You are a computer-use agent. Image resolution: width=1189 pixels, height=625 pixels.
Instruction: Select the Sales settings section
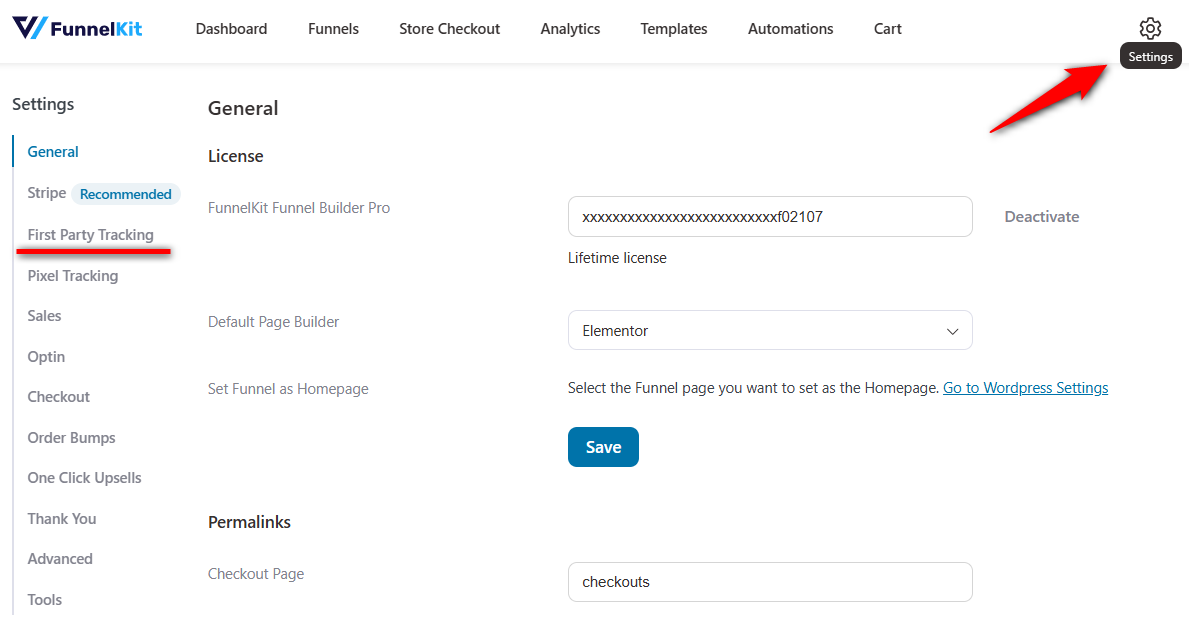[x=44, y=316]
